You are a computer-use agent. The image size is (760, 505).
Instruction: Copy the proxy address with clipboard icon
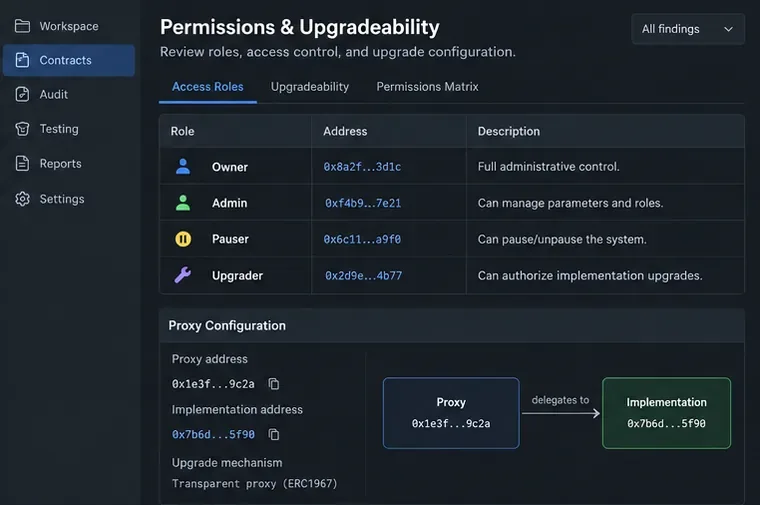coord(274,384)
